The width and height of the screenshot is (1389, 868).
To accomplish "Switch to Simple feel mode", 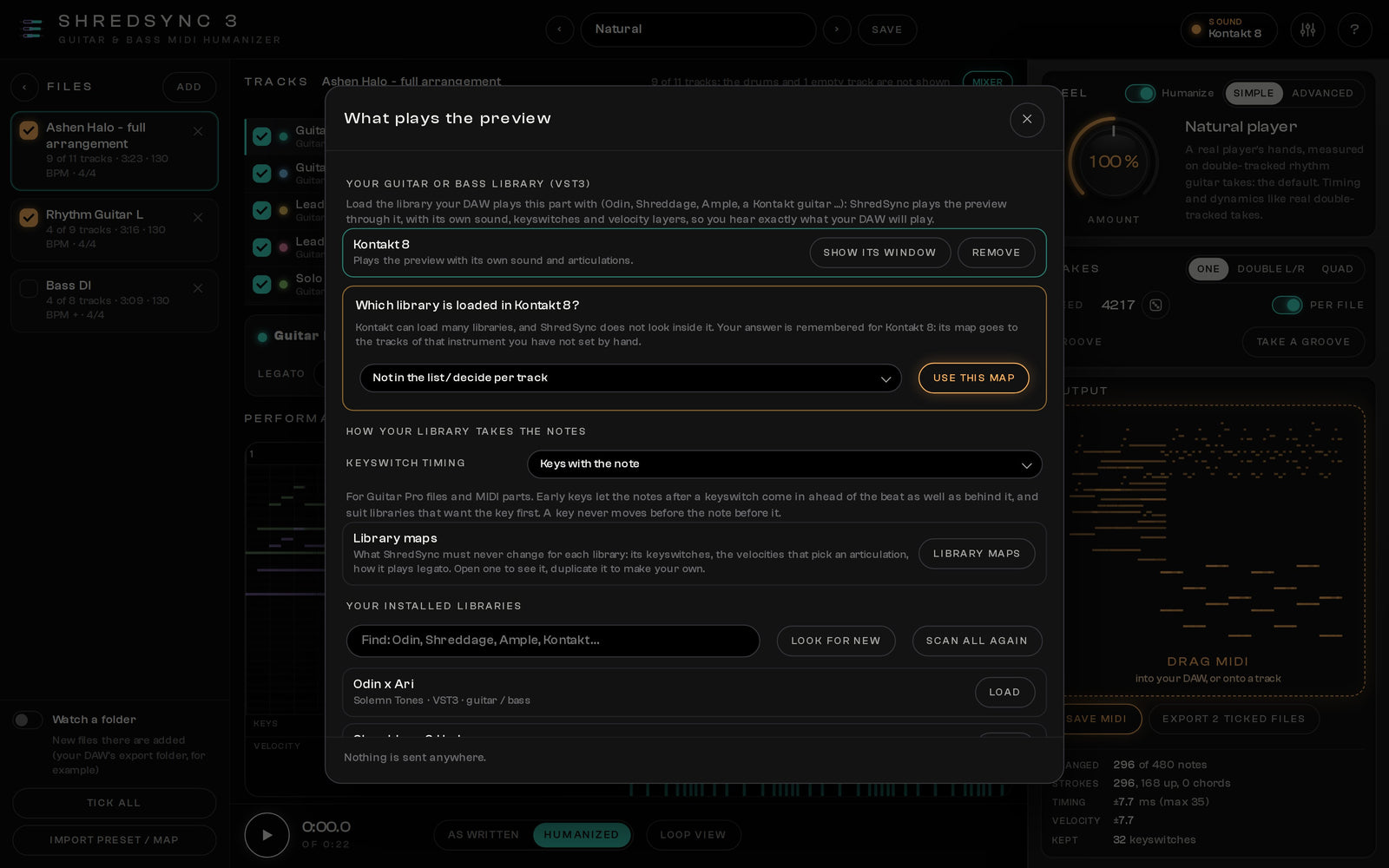I will [1253, 93].
